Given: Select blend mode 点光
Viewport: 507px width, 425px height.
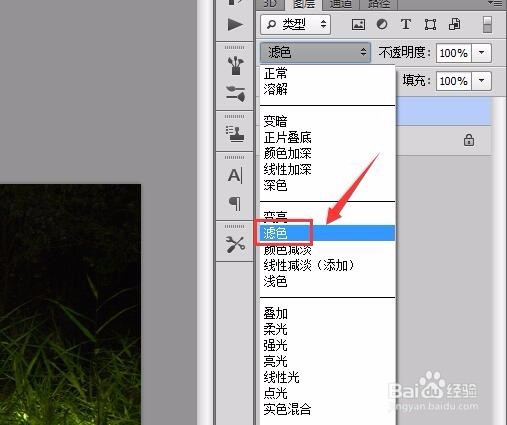Looking at the screenshot, I should pyautogui.click(x=327, y=393).
